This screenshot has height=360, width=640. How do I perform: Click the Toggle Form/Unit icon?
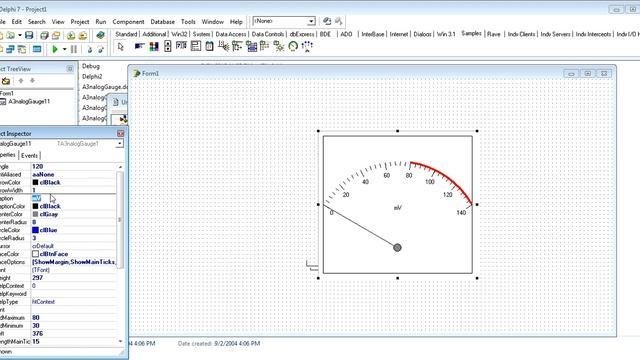tap(22, 49)
